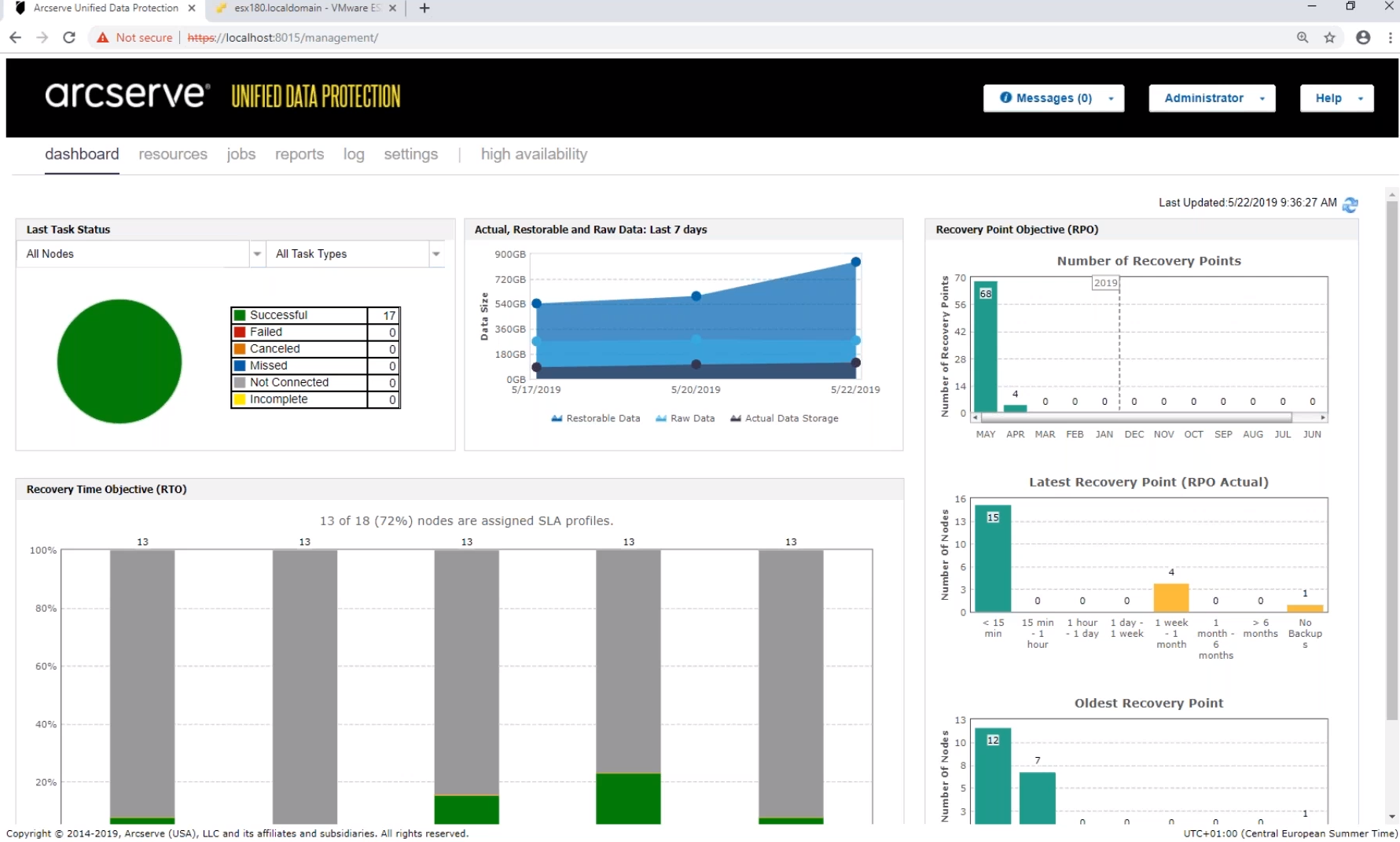Expand the All Nodes dropdown
The width and height of the screenshot is (1400, 842).
257,254
